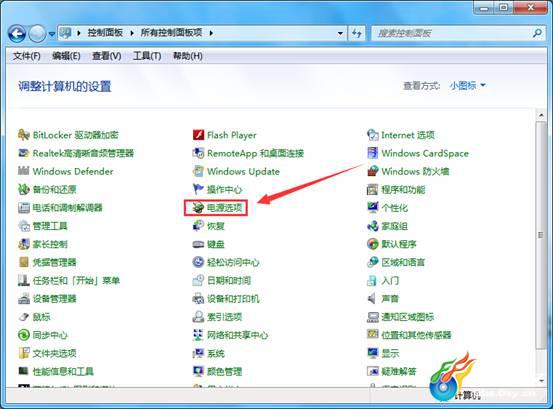
Task: Click the 默认程序 icon
Action: [x=373, y=244]
